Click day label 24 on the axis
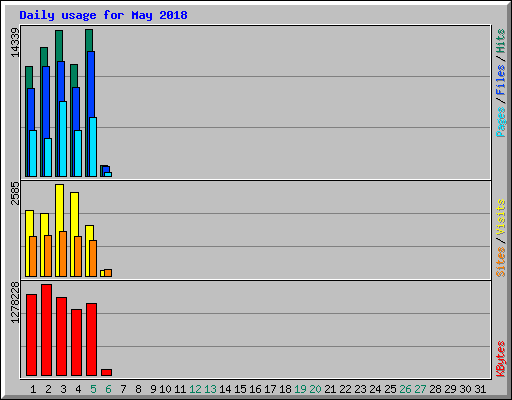 [x=375, y=389]
